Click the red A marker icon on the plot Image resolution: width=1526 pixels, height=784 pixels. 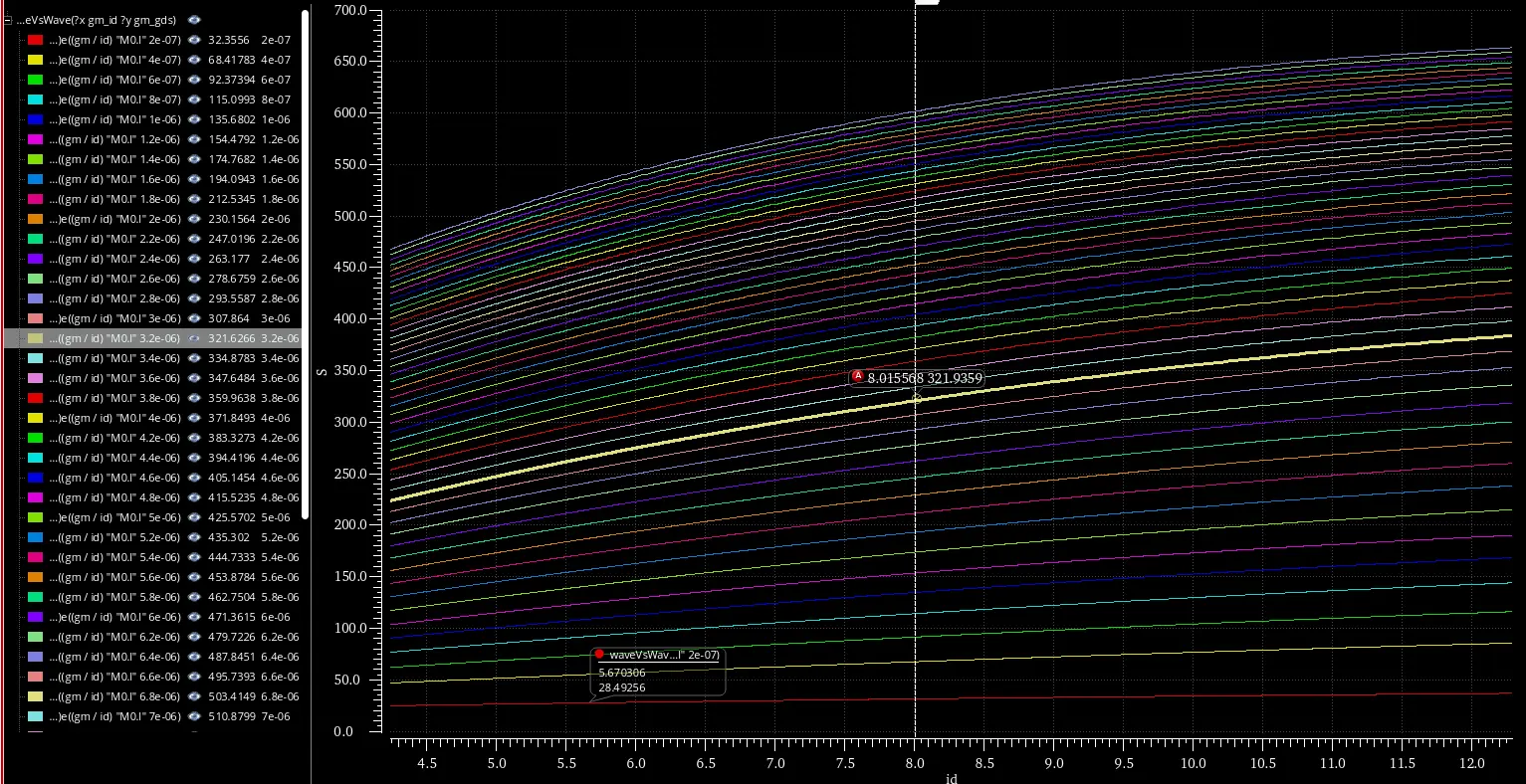coord(858,376)
